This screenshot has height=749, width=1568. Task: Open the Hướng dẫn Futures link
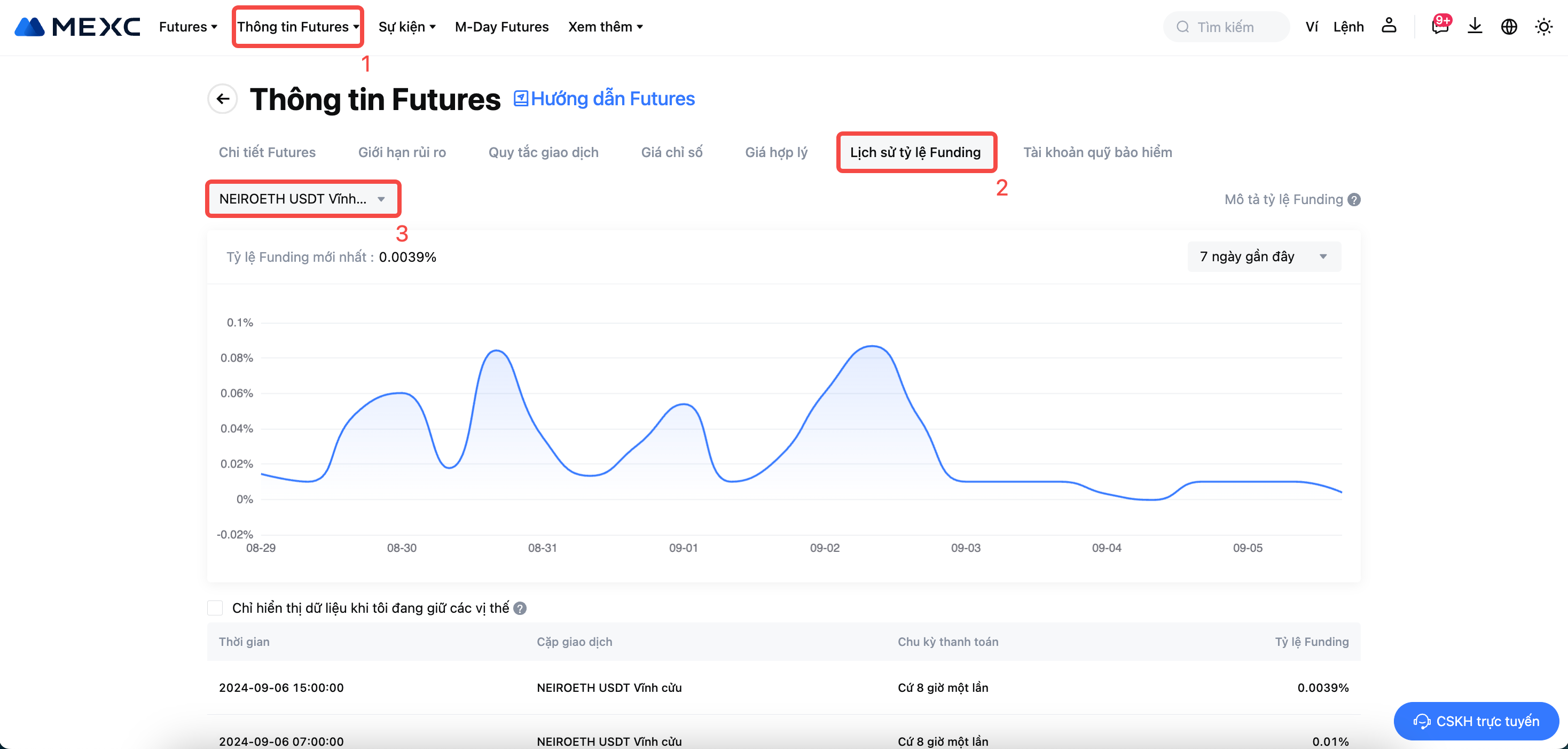click(x=605, y=99)
